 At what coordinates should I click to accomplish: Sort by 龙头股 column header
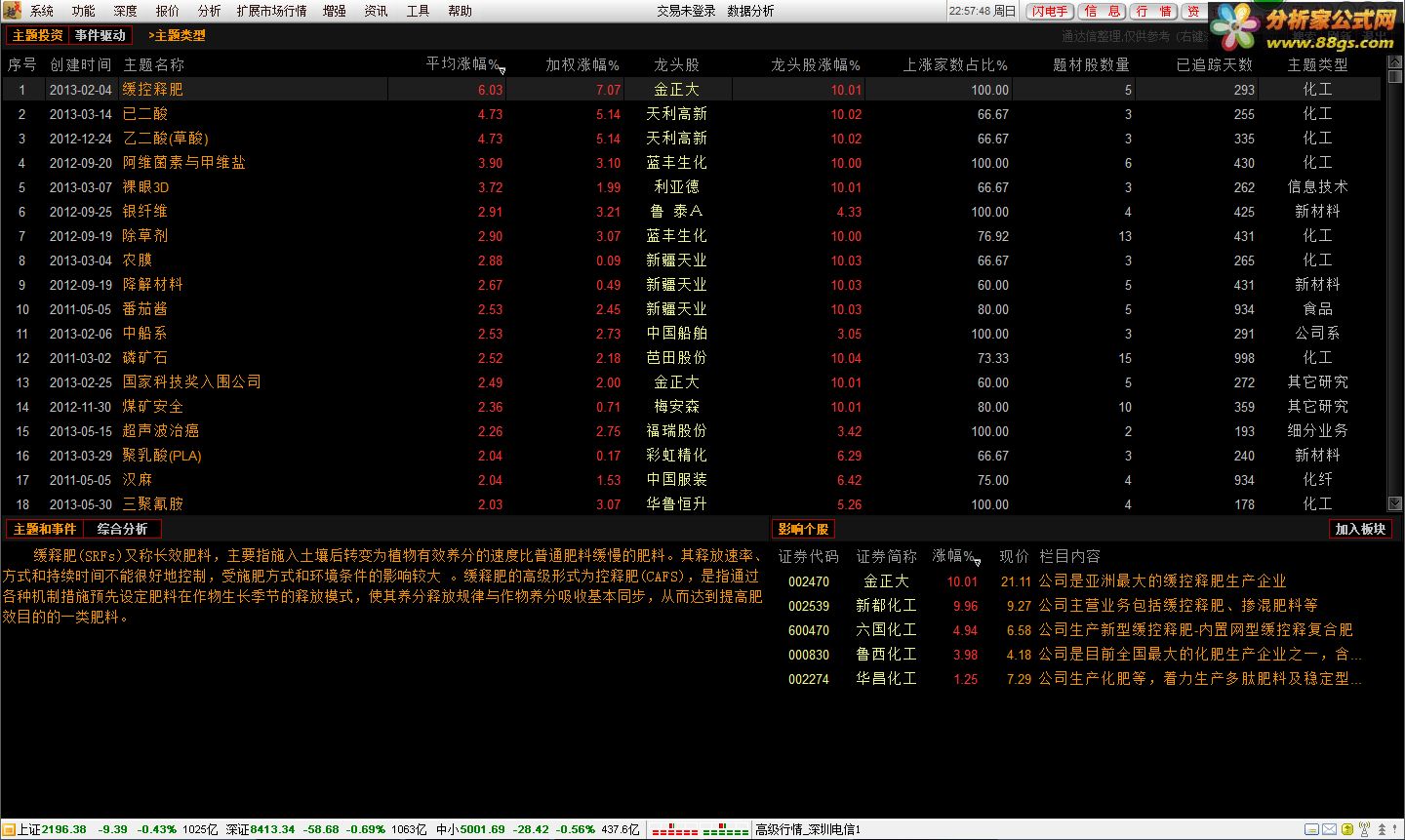pos(676,64)
